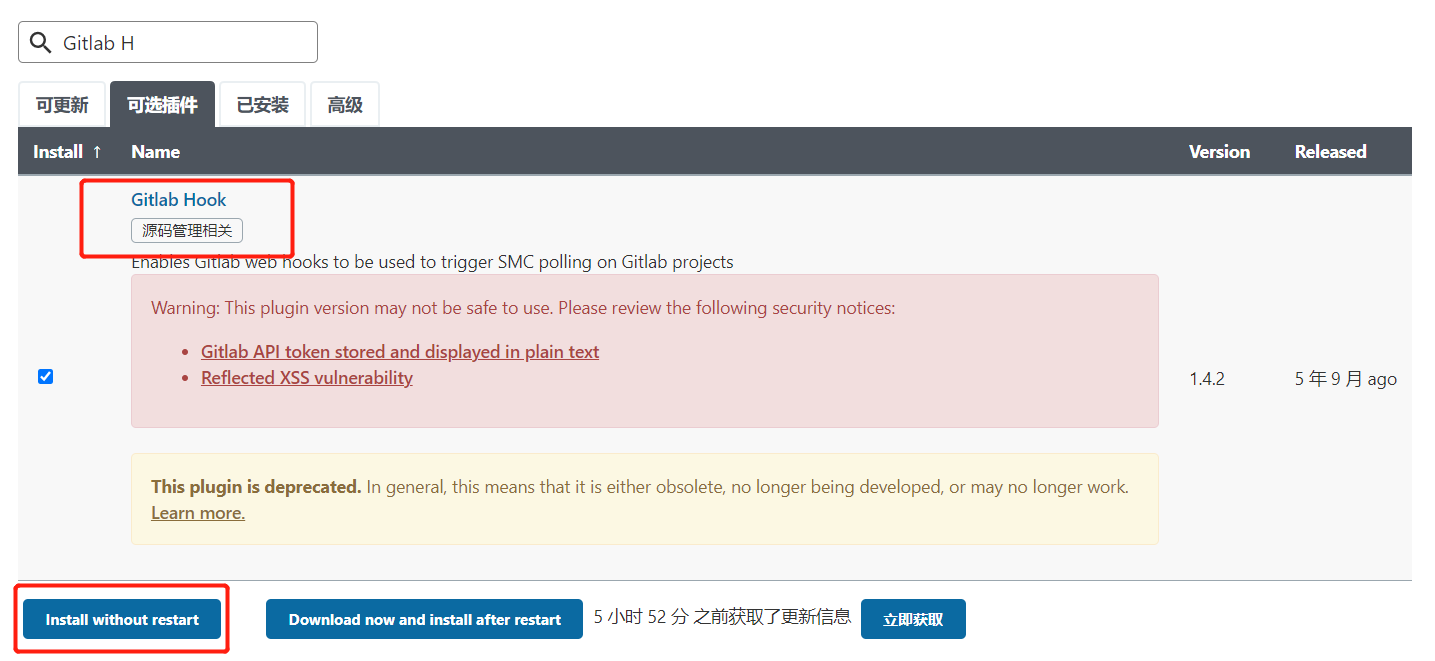Click the 立即获取 button to check updates
This screenshot has height=661, width=1435.
coord(913,620)
